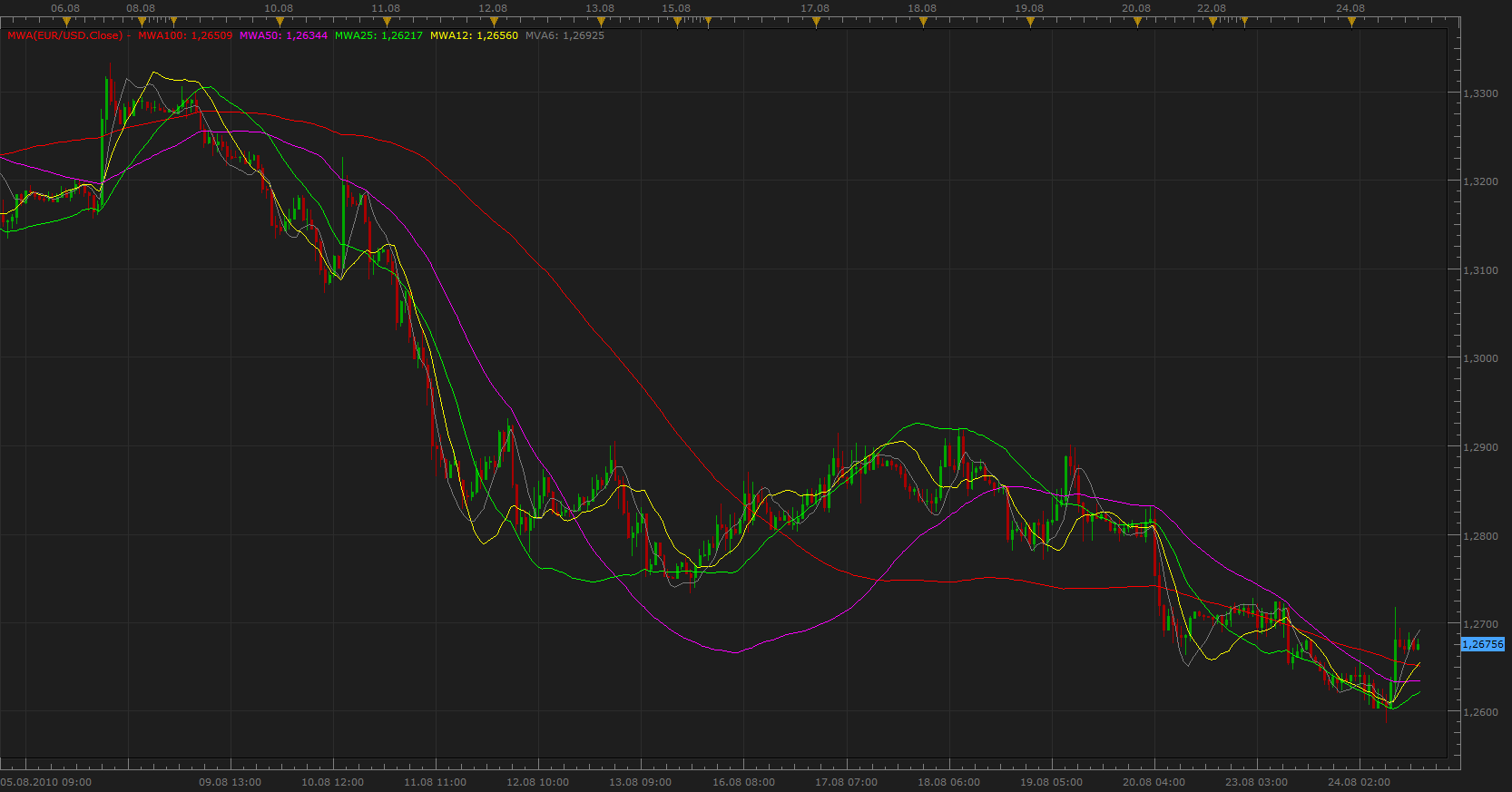The width and height of the screenshot is (1512, 792).
Task: Select the yellow MWA12 legend entry
Action: (x=474, y=36)
